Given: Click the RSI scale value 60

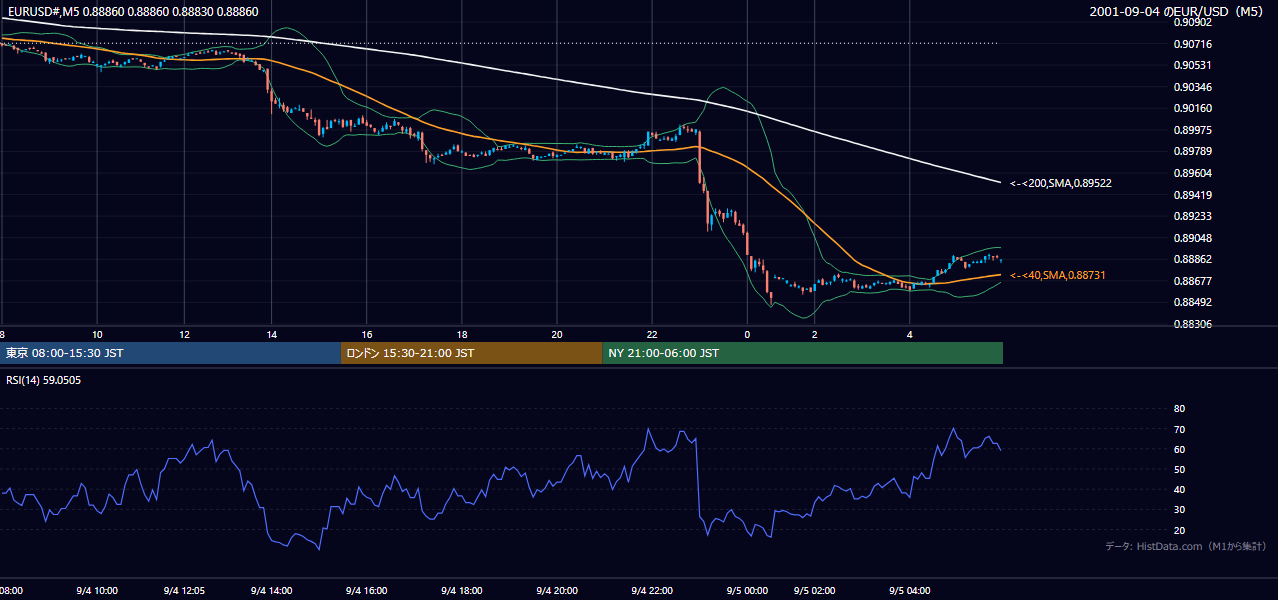Looking at the screenshot, I should click(1179, 449).
